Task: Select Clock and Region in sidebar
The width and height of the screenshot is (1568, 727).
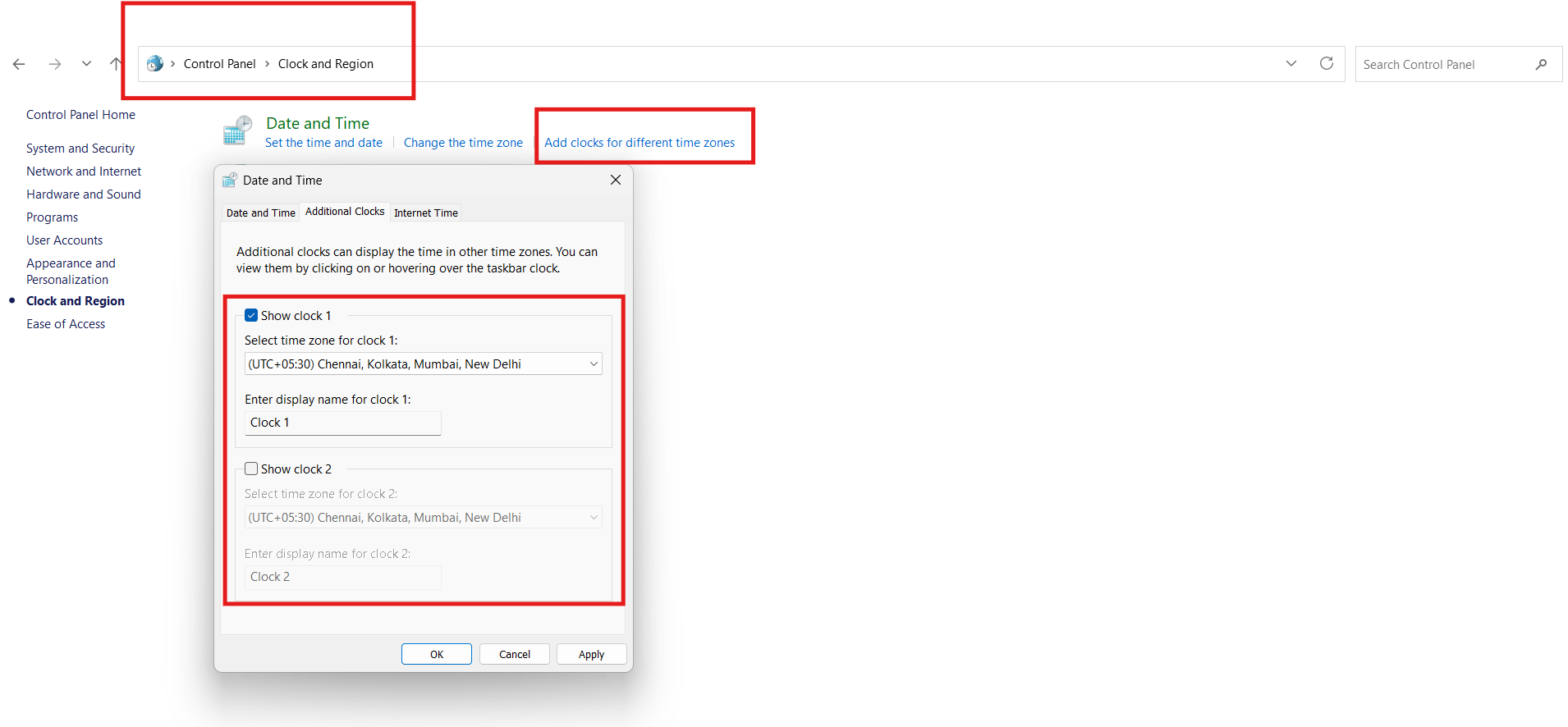Action: click(x=76, y=301)
